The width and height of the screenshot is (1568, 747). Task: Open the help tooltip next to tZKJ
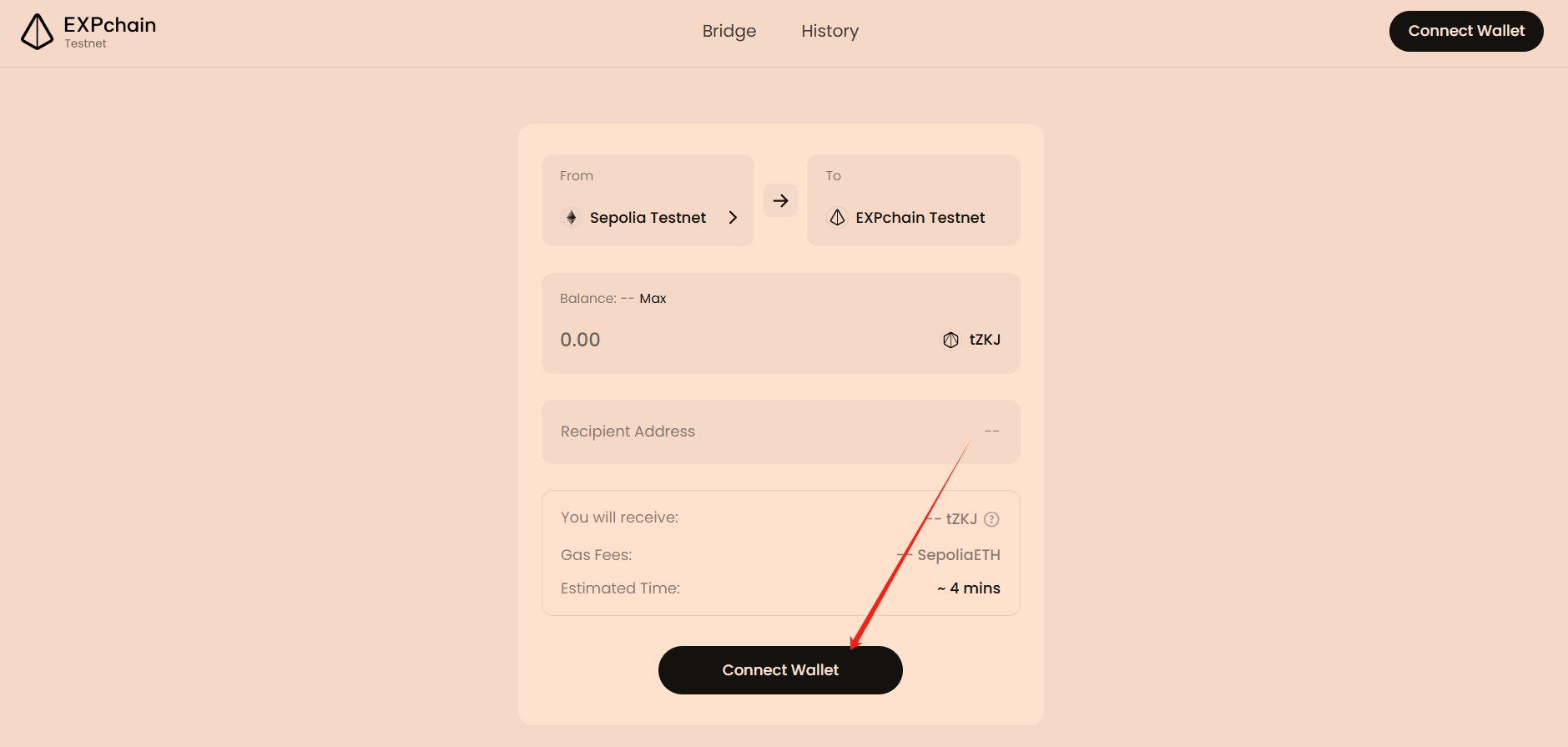pyautogui.click(x=991, y=519)
